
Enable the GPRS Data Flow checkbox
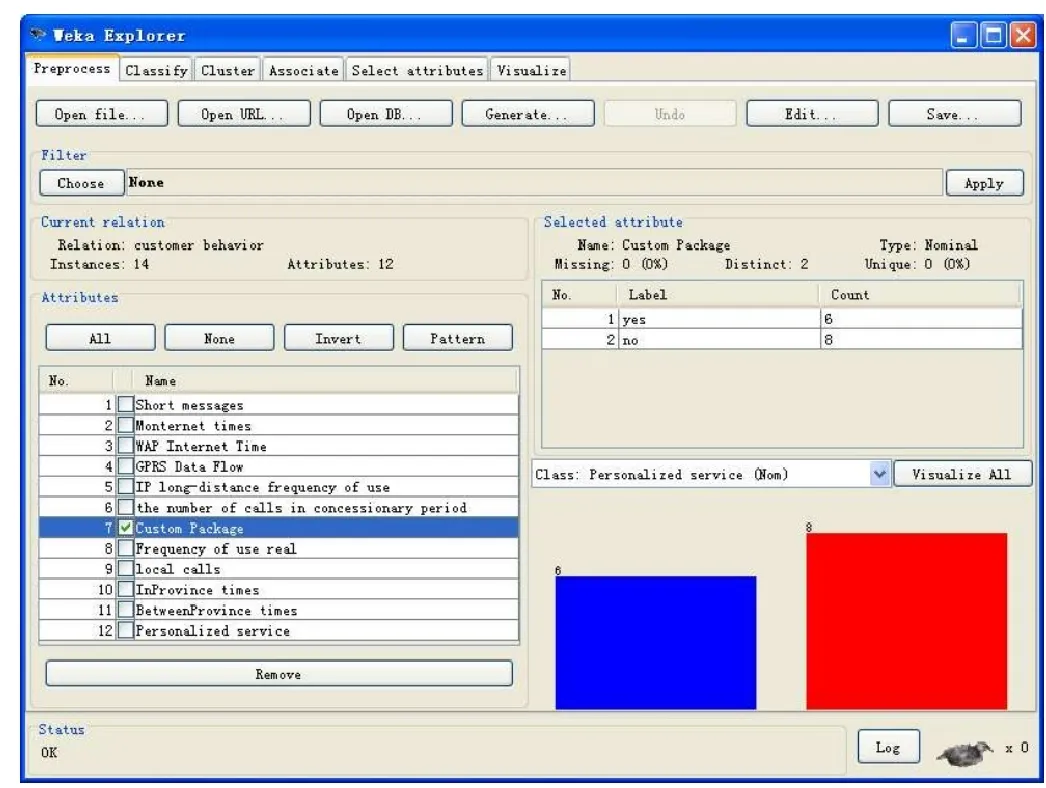(x=126, y=467)
